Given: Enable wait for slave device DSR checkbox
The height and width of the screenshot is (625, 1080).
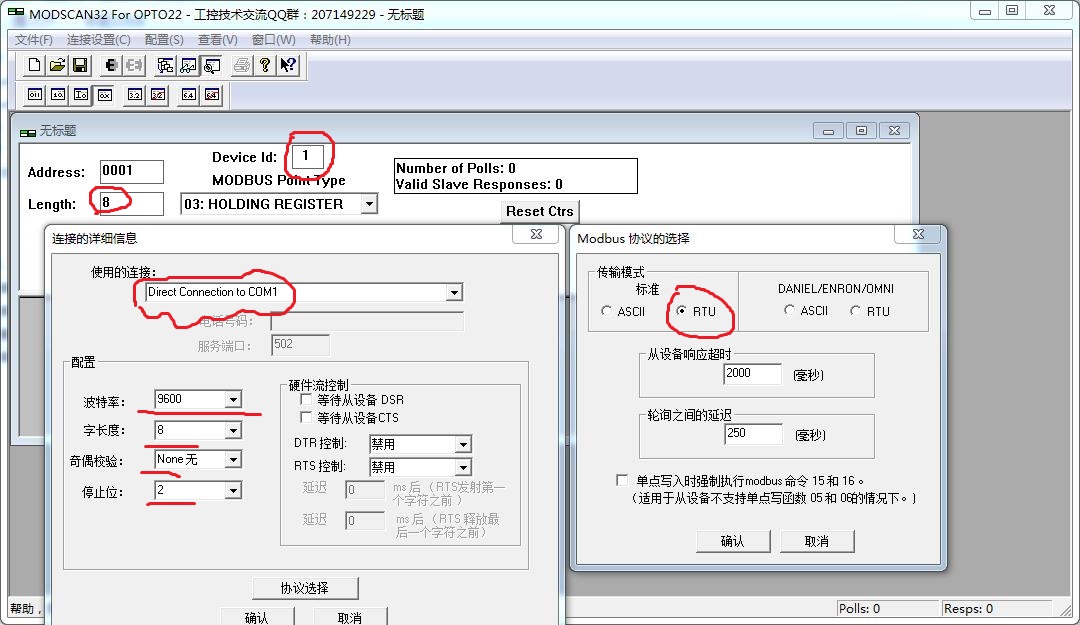Looking at the screenshot, I should [x=307, y=400].
